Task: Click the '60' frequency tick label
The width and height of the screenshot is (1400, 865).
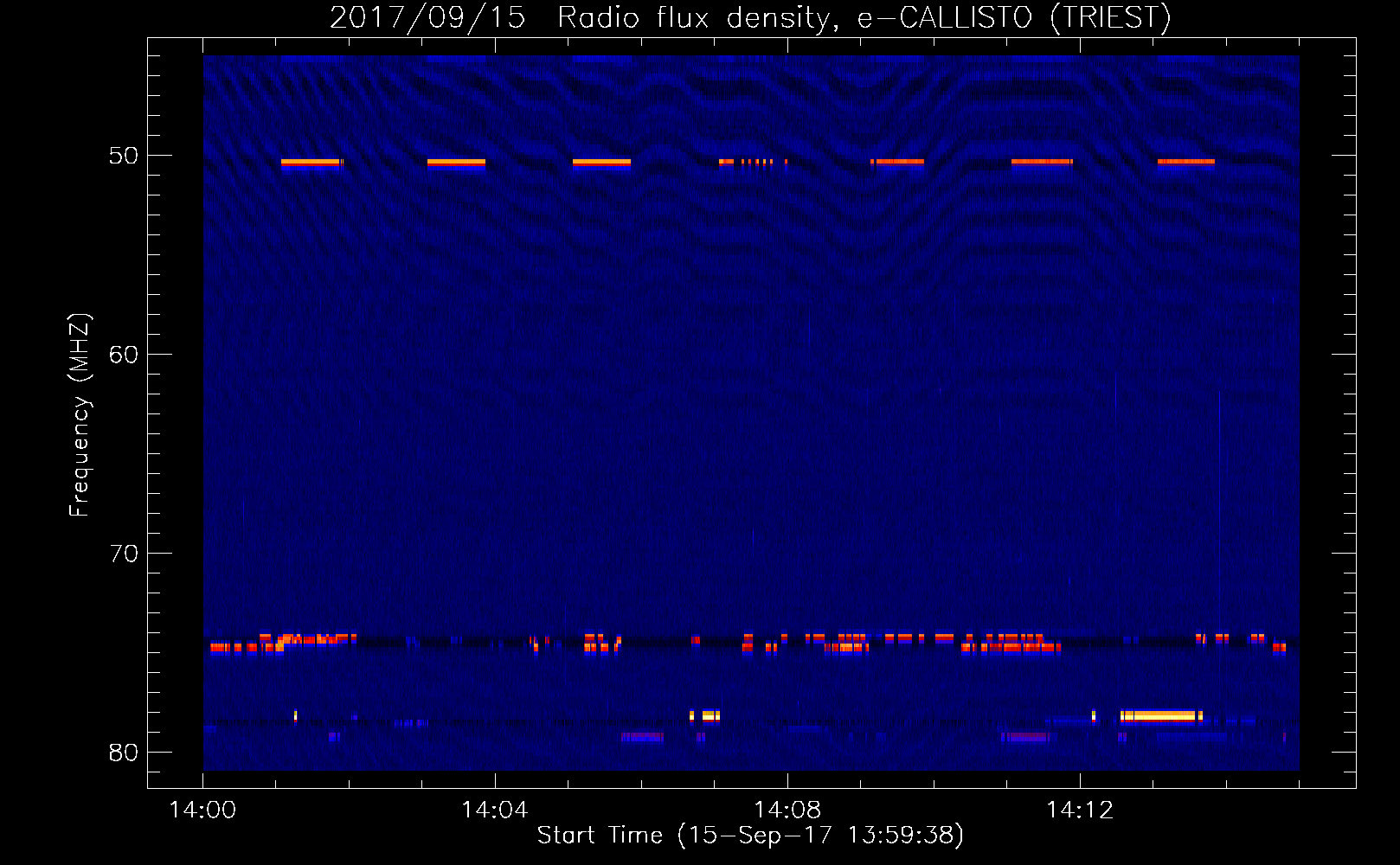Action: point(124,355)
